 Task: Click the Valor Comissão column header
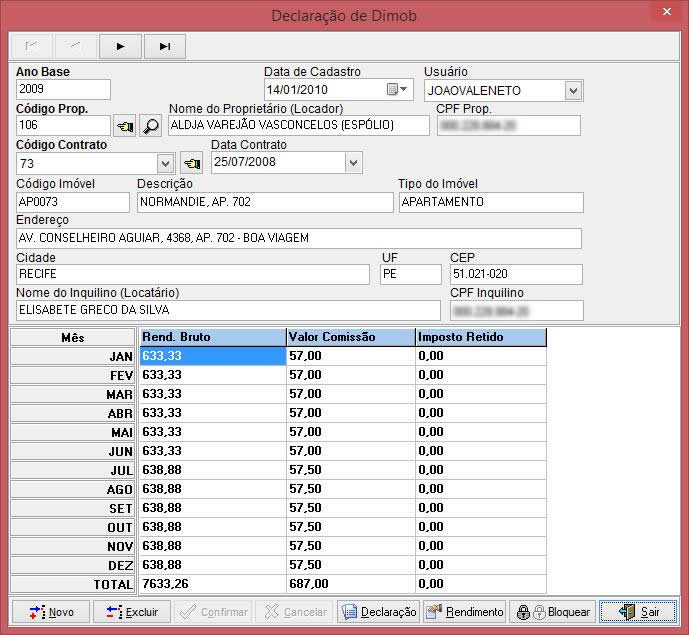[350, 337]
